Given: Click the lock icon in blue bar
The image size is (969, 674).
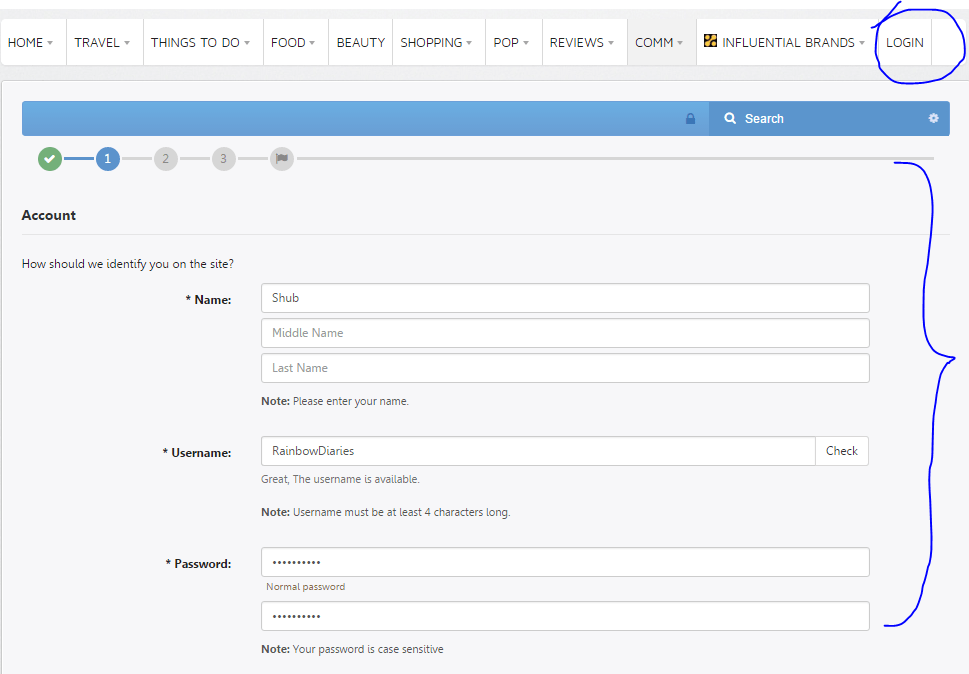Looking at the screenshot, I should [x=690, y=119].
